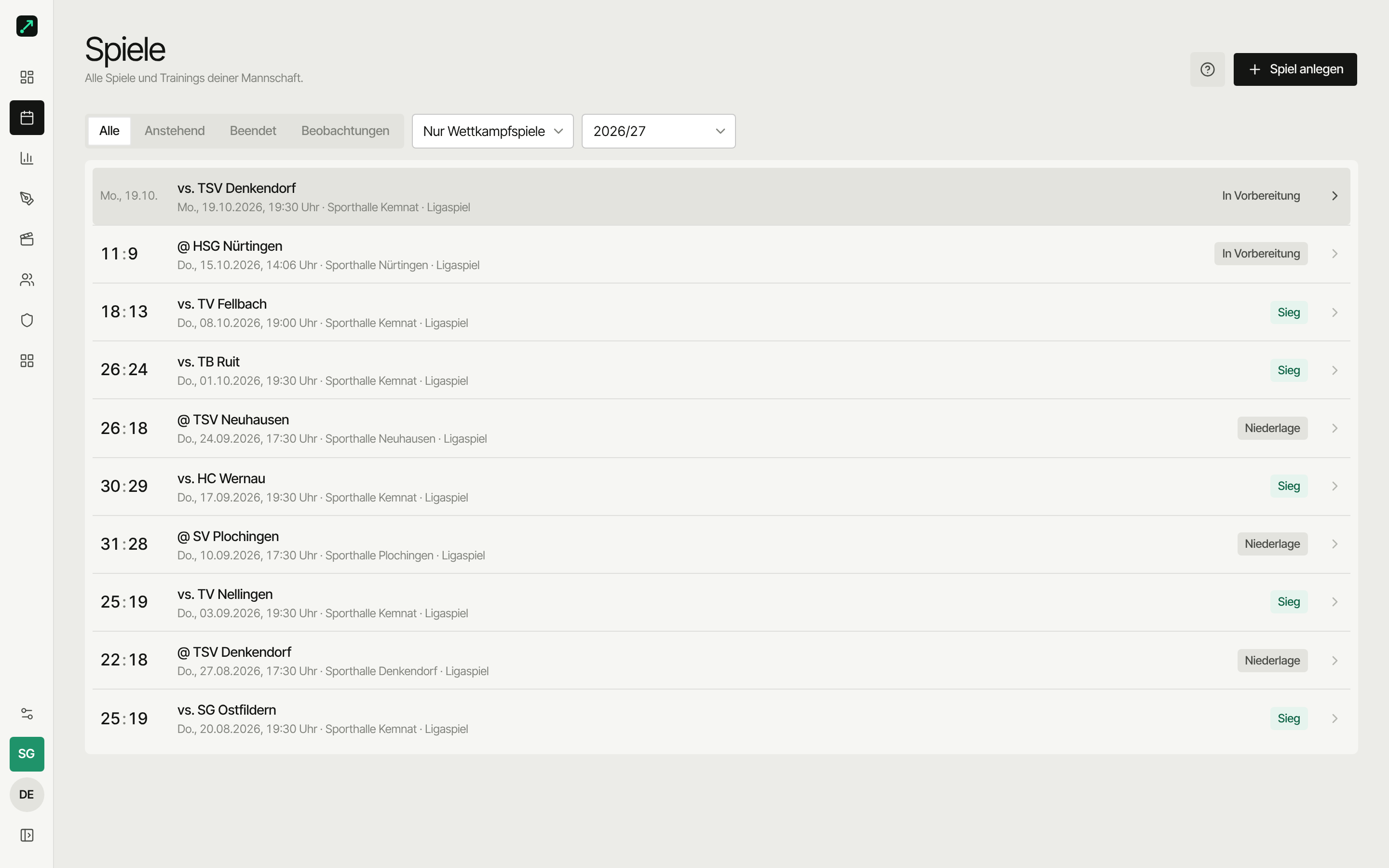Expand the 2026/27 season dropdown

point(658,132)
